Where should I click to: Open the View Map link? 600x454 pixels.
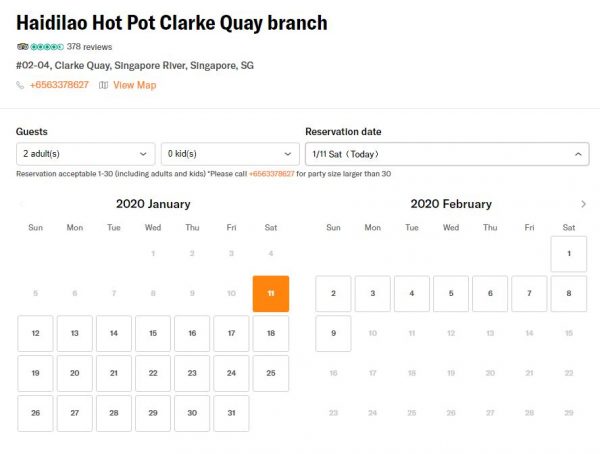tap(134, 86)
